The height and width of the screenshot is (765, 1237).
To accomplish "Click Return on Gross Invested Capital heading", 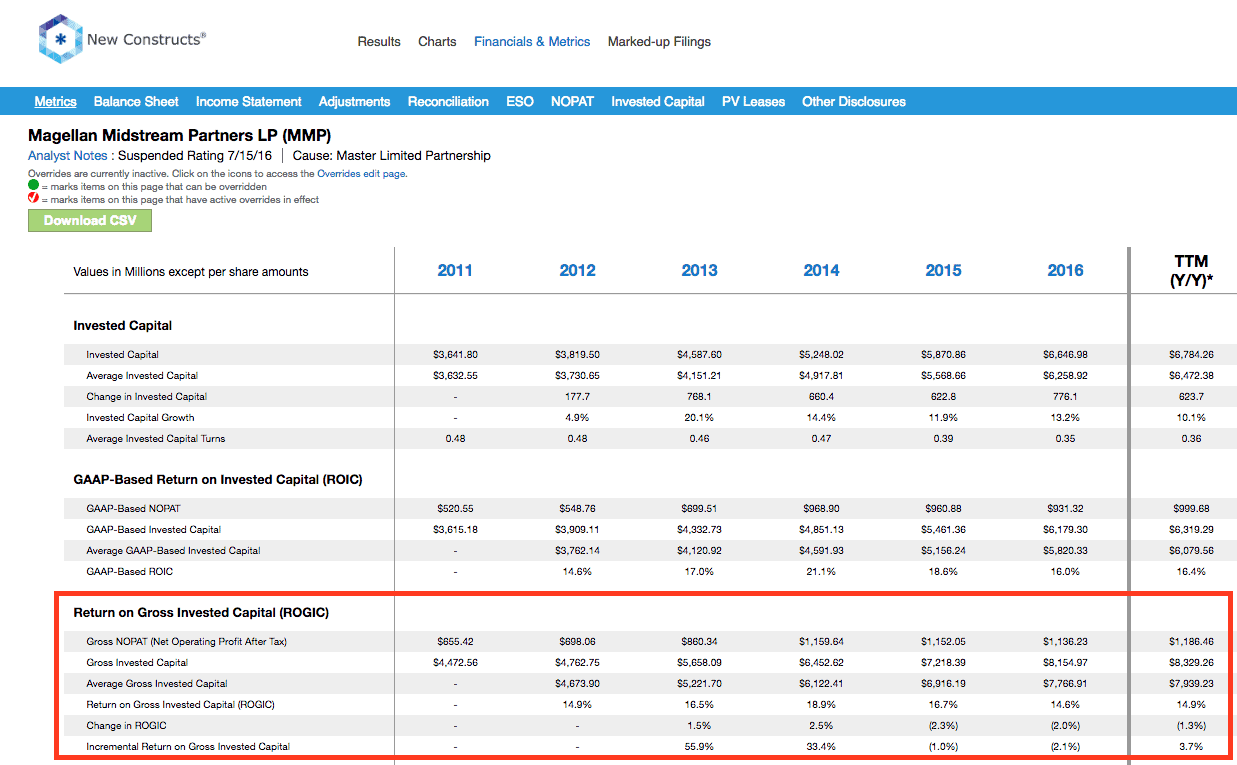I will tap(201, 612).
